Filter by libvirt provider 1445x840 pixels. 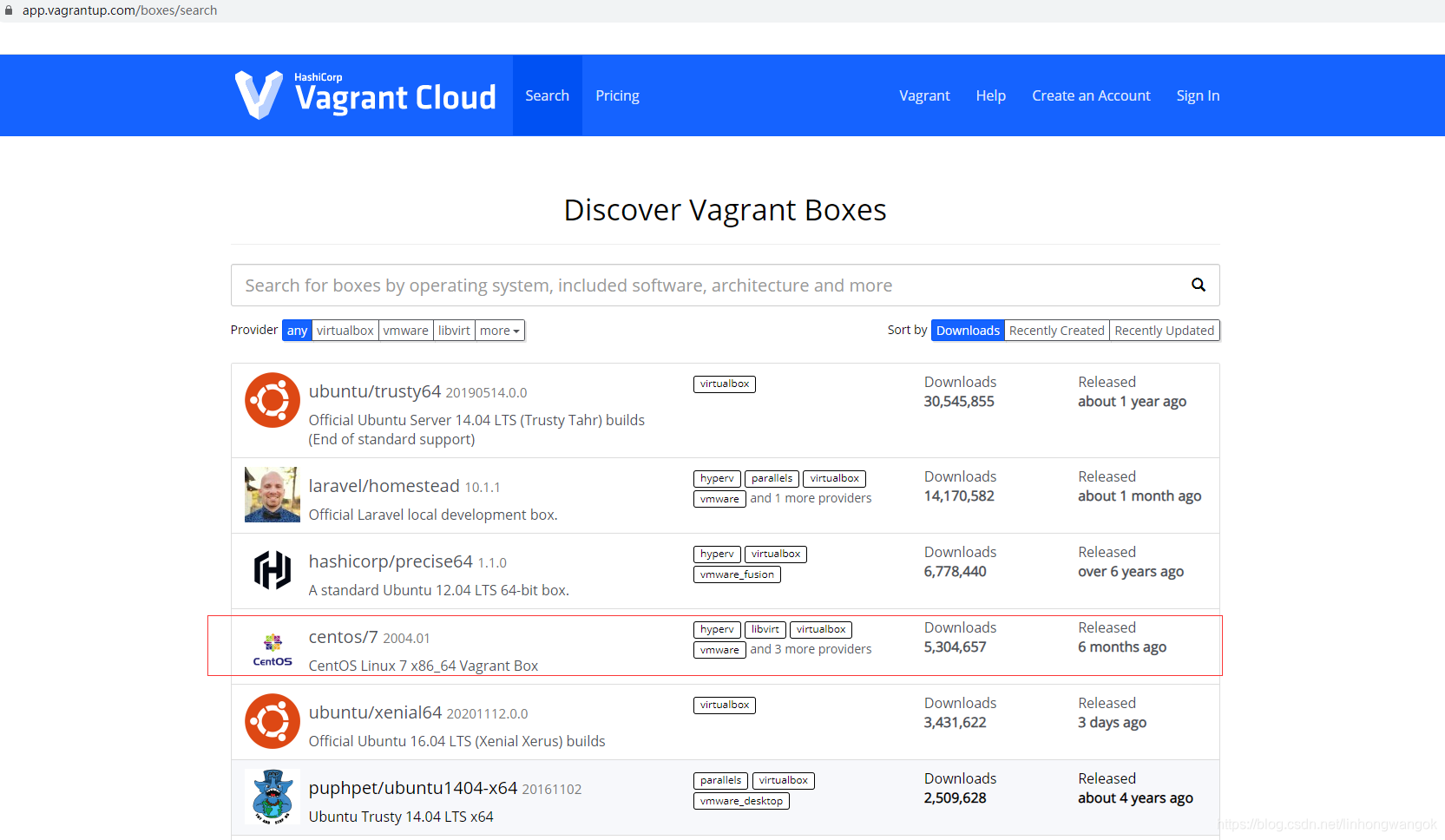(454, 331)
